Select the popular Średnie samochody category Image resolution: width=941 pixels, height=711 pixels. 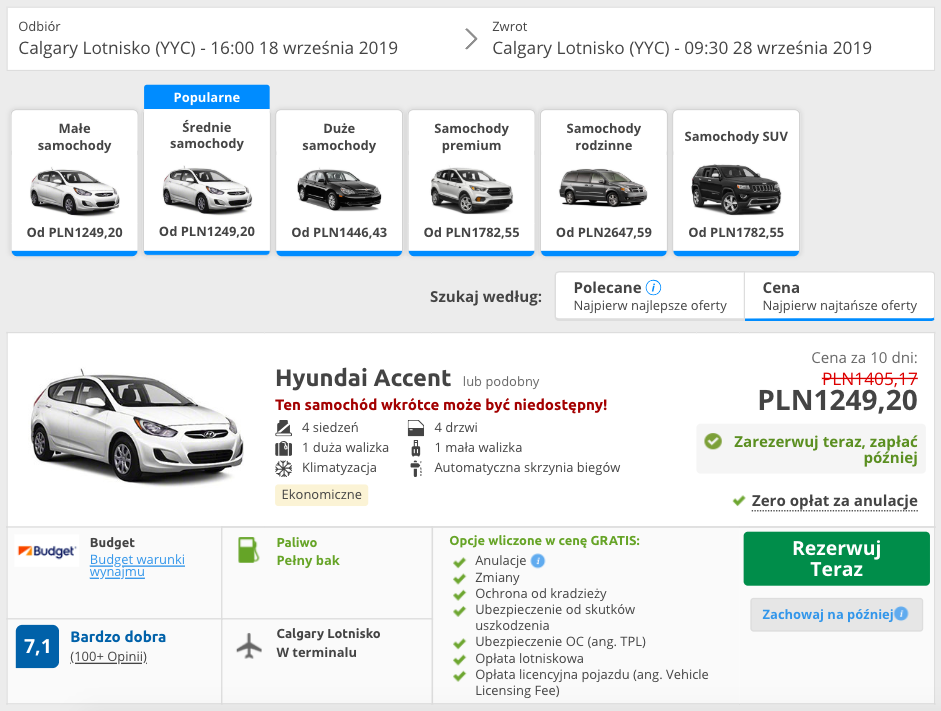pos(207,181)
